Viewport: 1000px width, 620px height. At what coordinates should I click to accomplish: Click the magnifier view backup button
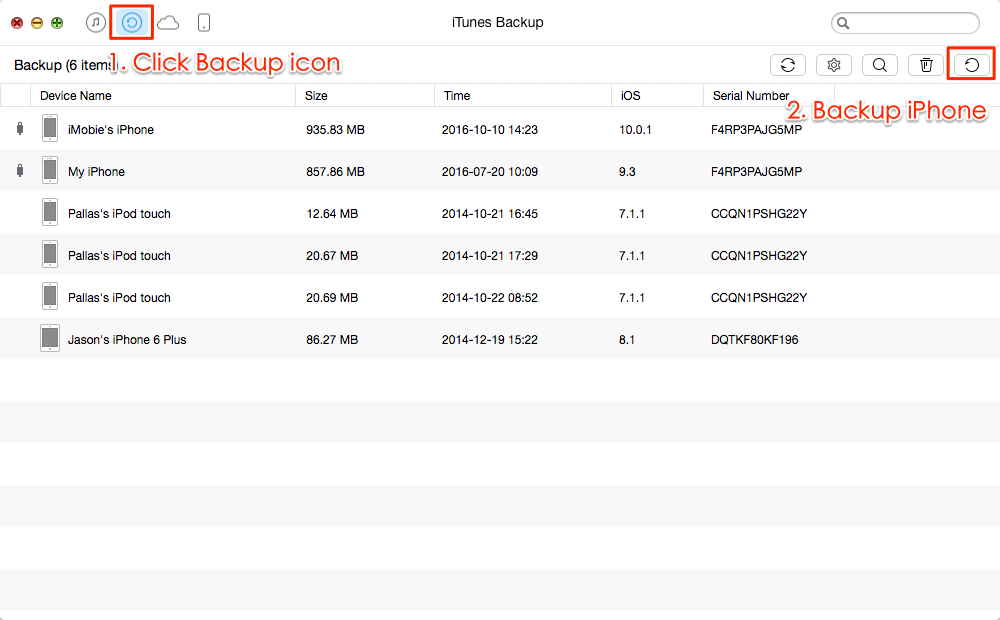pyautogui.click(x=879, y=65)
